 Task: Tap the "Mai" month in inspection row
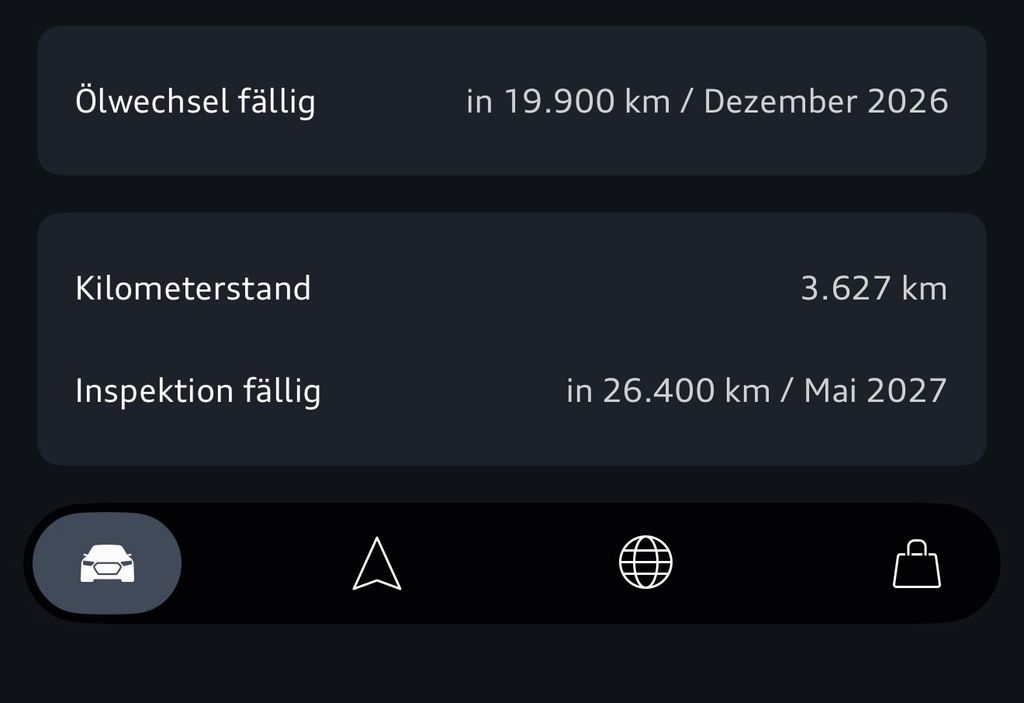point(831,390)
